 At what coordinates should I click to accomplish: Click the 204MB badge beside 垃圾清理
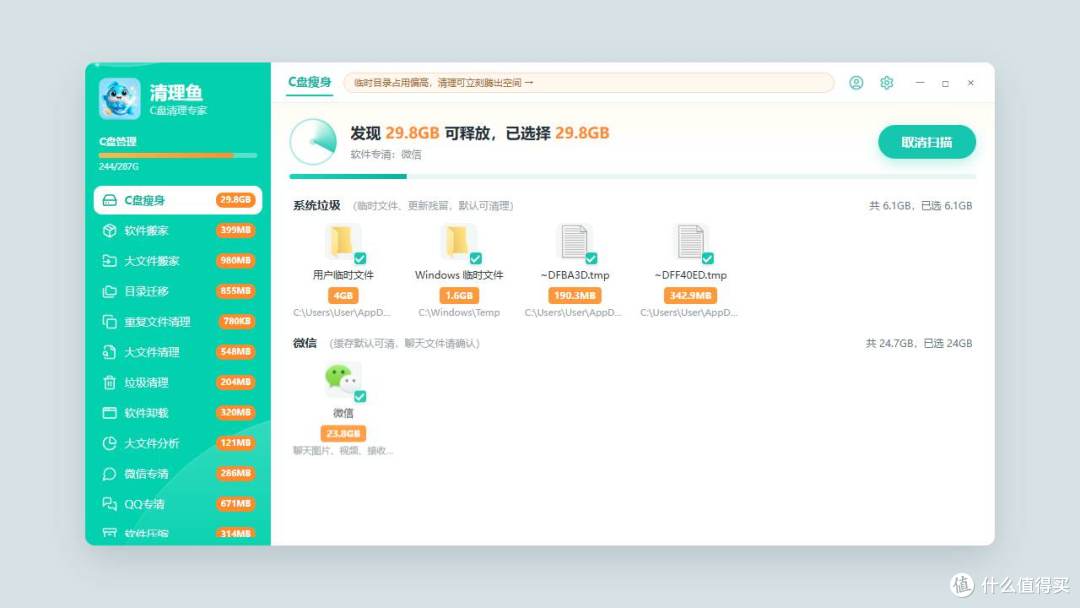pos(236,381)
